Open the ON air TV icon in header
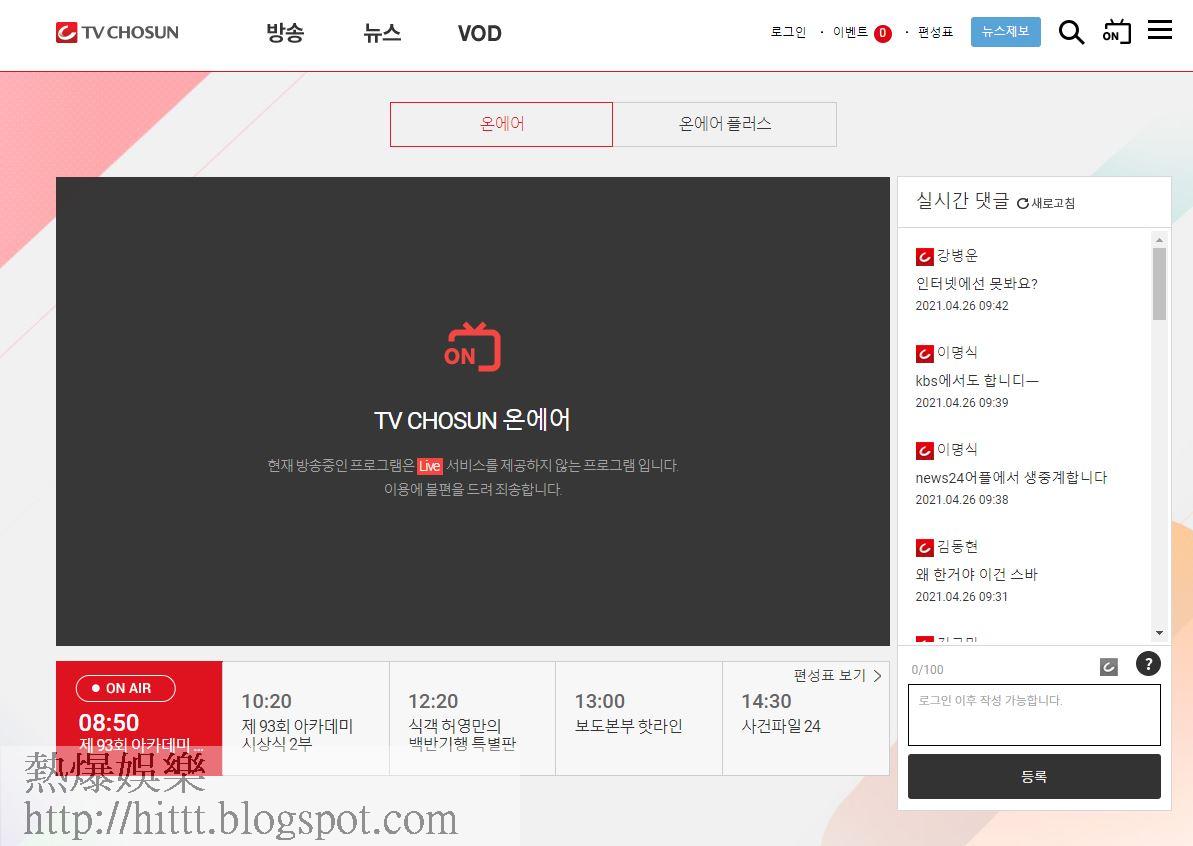 pyautogui.click(x=1116, y=32)
